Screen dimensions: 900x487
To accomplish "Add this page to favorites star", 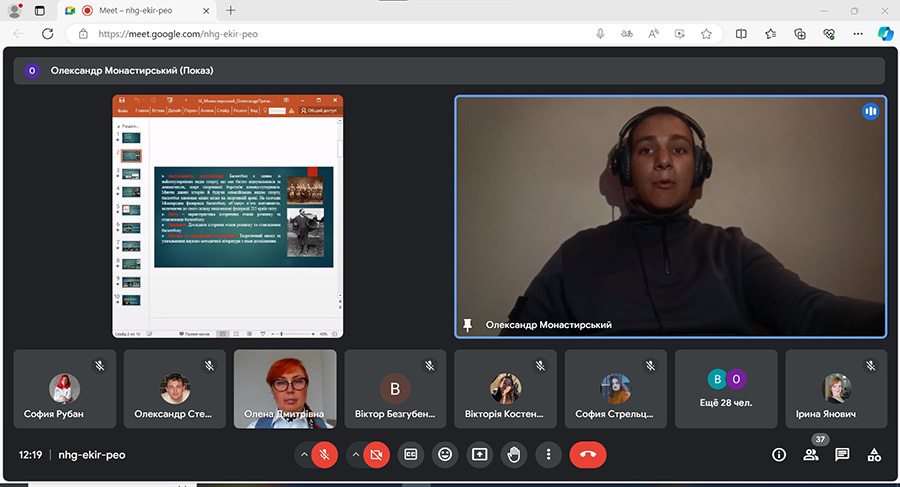I will coord(706,34).
